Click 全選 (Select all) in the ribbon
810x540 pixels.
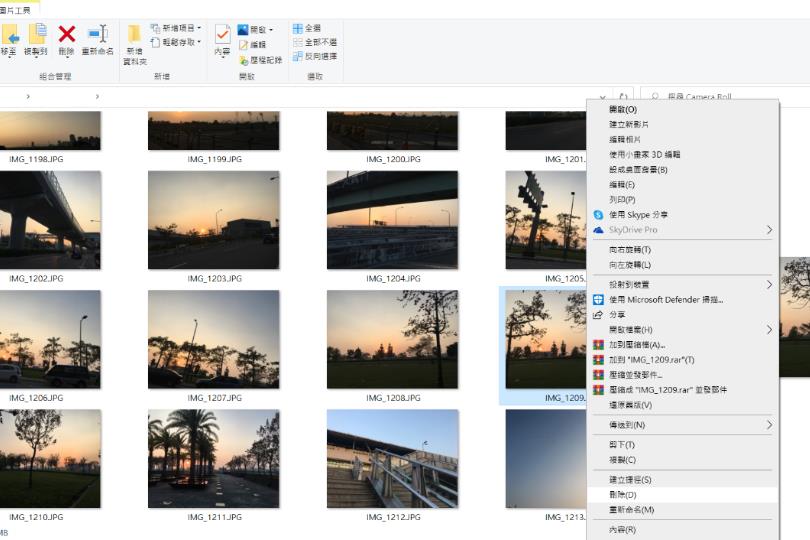307,28
